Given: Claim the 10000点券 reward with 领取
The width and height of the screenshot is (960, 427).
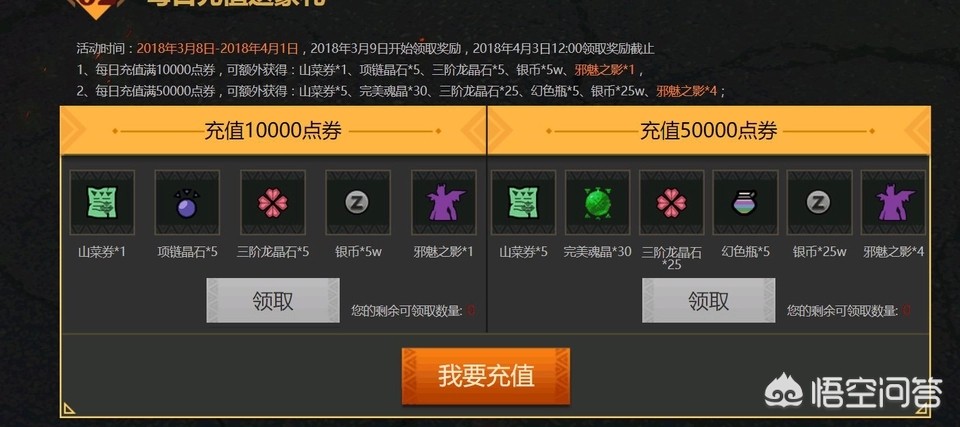Looking at the screenshot, I should point(273,300).
